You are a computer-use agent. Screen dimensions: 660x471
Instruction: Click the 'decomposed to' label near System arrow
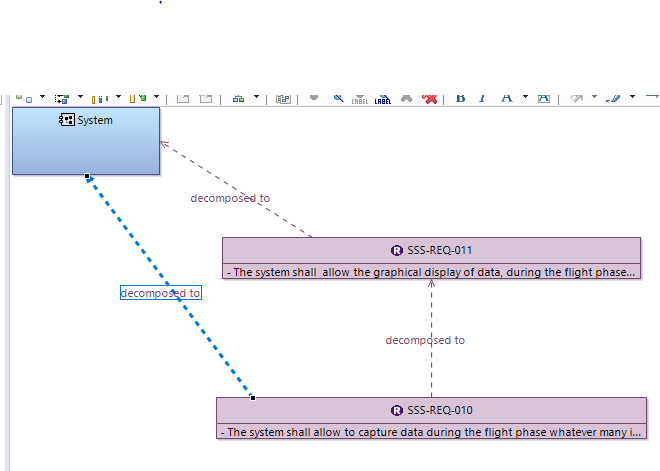(230, 198)
